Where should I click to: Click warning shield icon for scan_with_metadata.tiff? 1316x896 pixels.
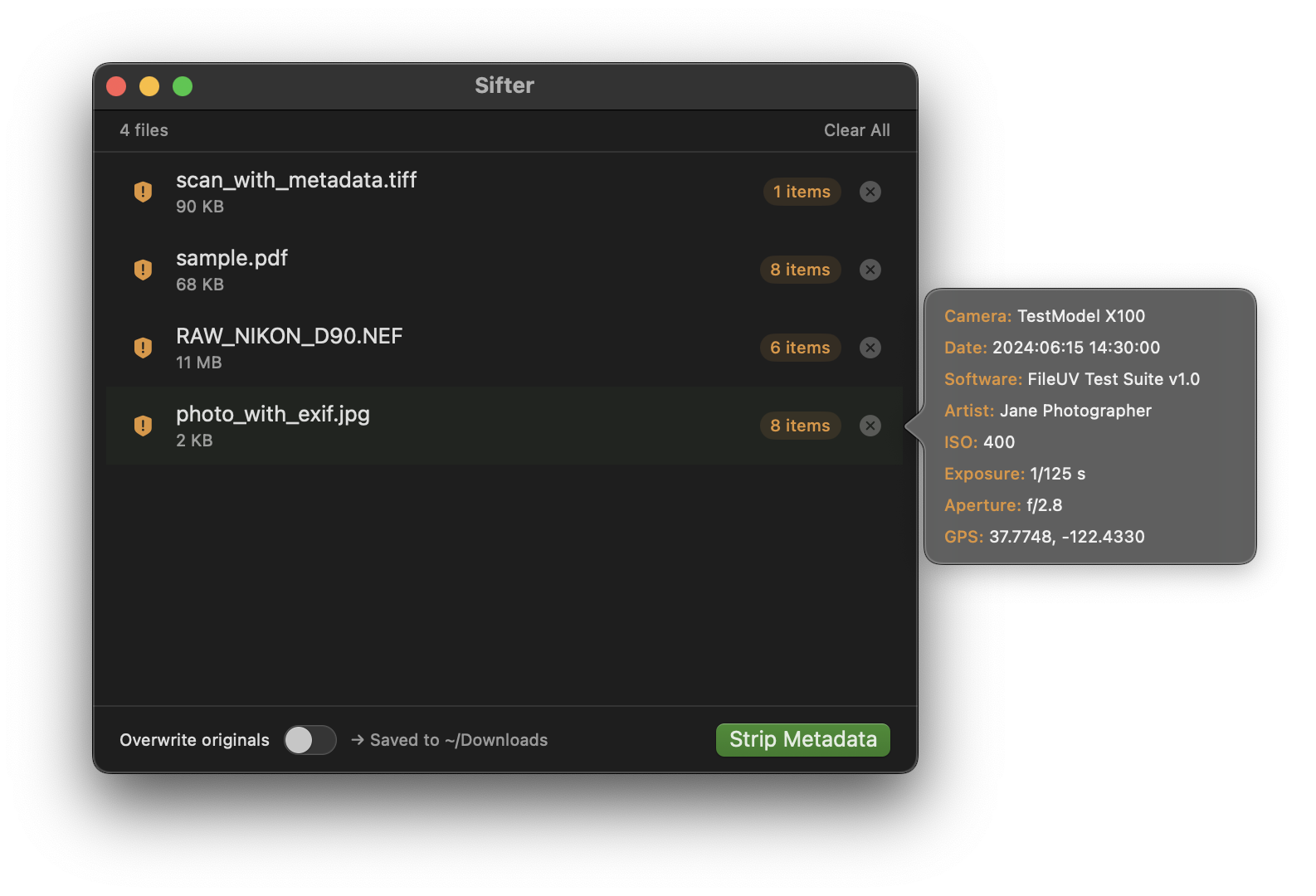pyautogui.click(x=143, y=192)
